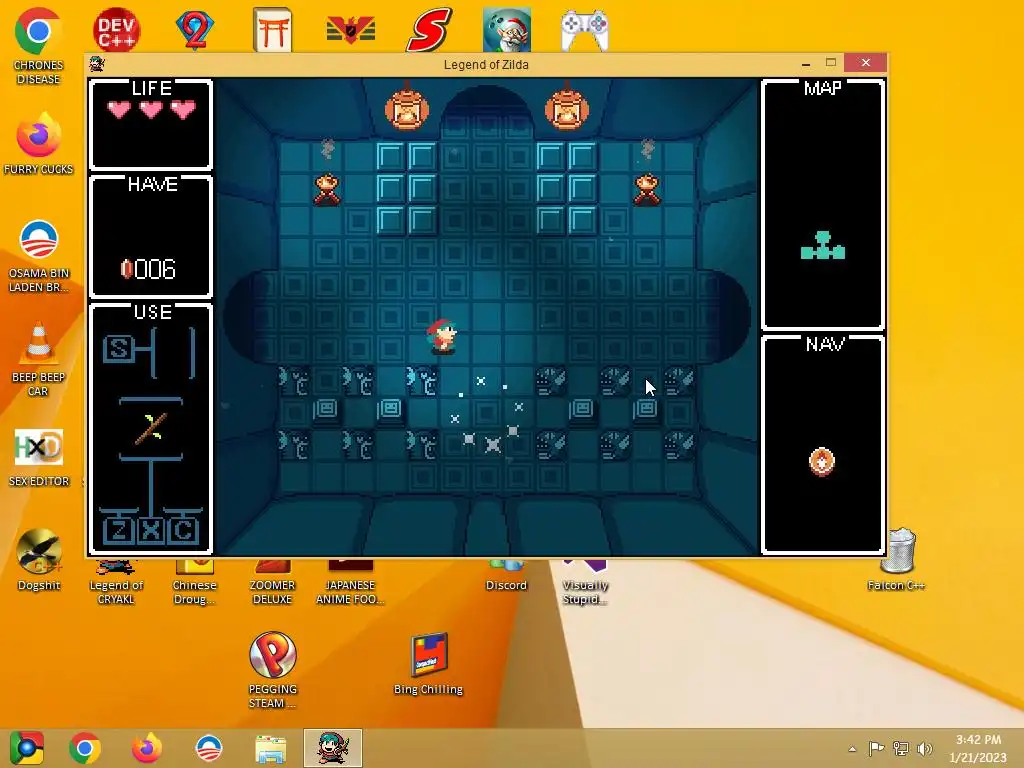Click the right hanging lantern in the game

pos(567,106)
